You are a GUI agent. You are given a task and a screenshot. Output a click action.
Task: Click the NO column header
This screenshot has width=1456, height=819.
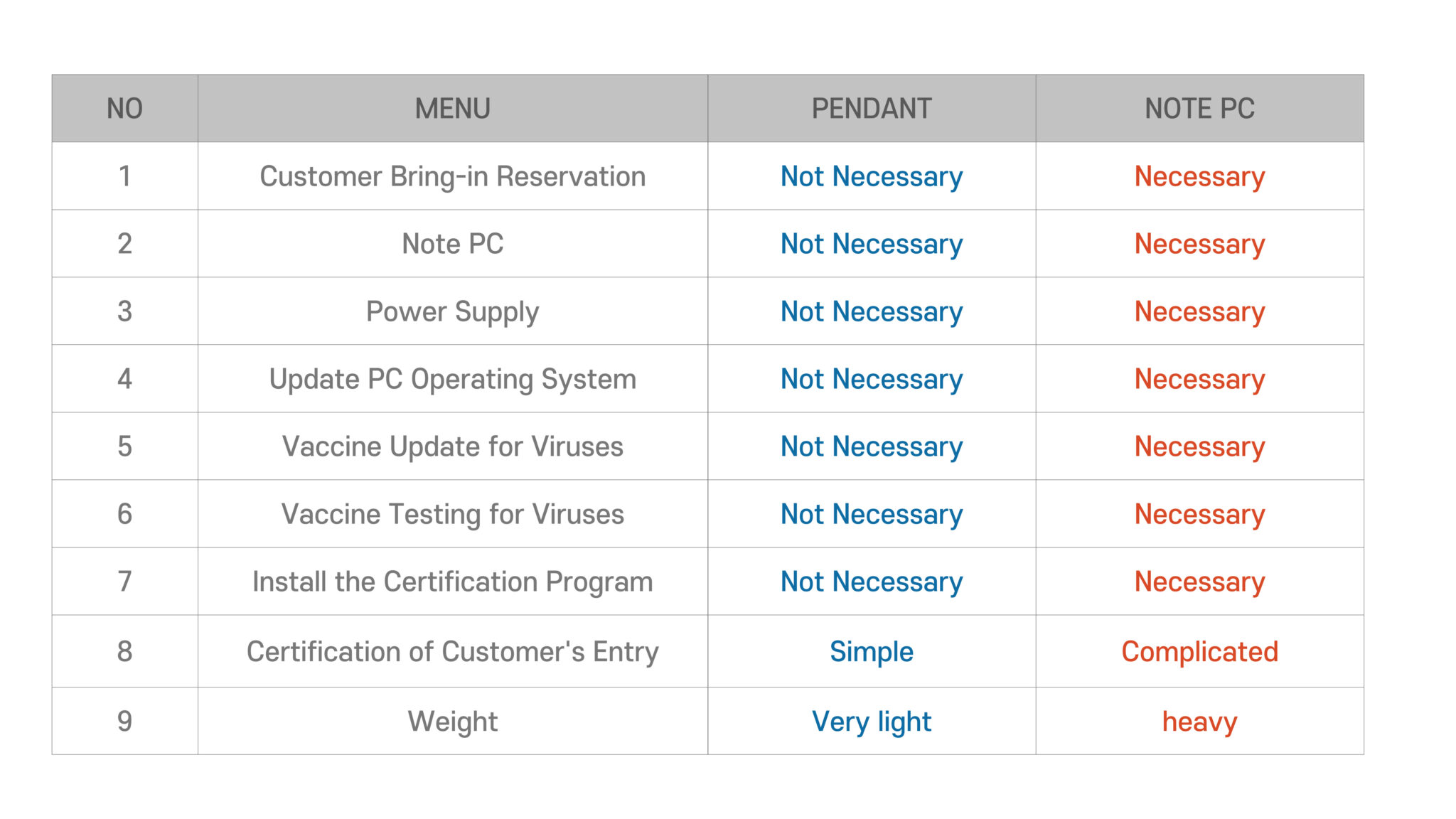(x=124, y=109)
